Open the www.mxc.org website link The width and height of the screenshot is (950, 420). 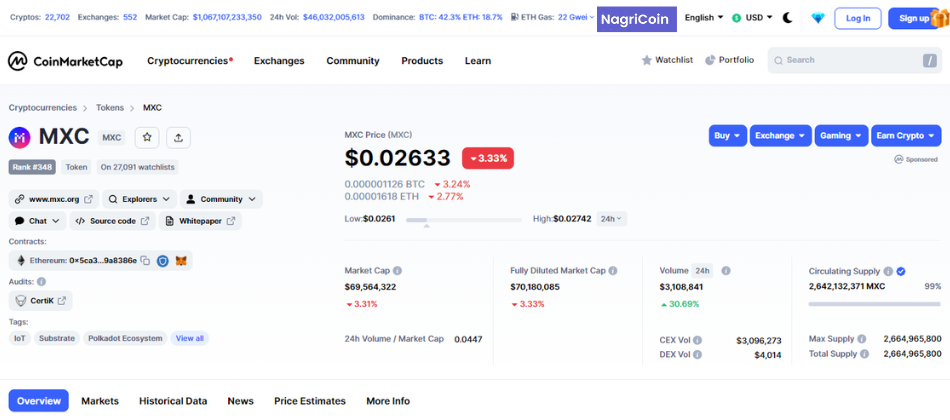[x=53, y=199]
